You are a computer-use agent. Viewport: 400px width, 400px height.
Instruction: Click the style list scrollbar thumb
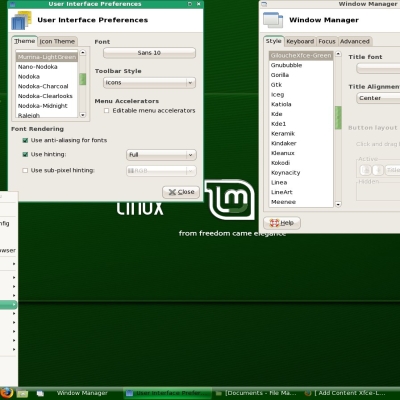point(338,118)
